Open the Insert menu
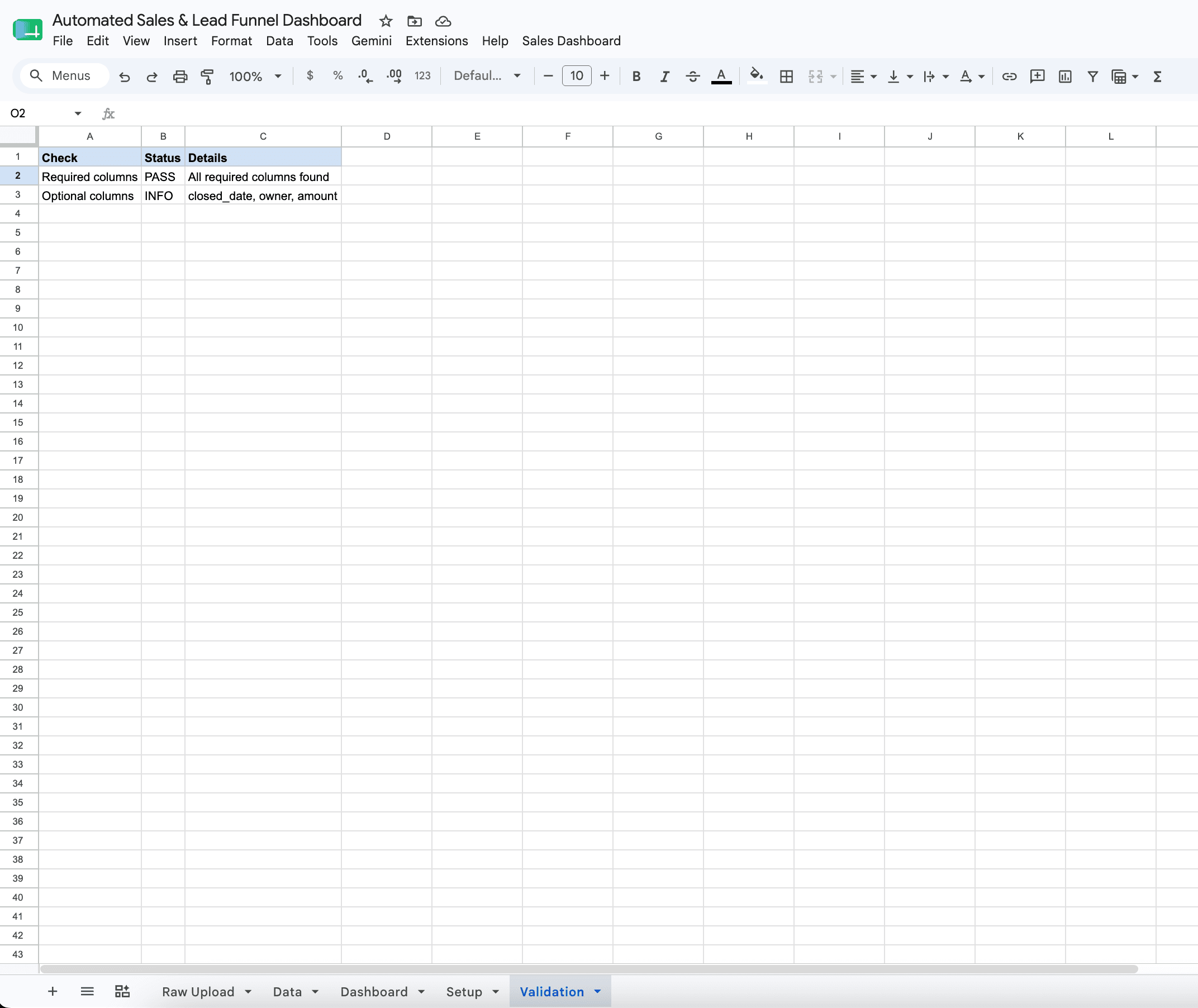 pyautogui.click(x=180, y=41)
